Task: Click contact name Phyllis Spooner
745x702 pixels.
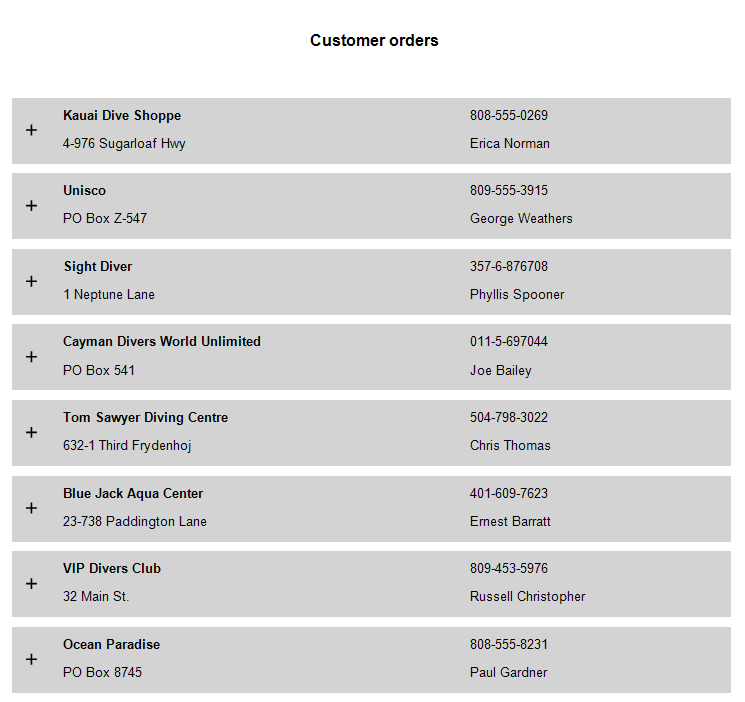Action: tap(517, 295)
